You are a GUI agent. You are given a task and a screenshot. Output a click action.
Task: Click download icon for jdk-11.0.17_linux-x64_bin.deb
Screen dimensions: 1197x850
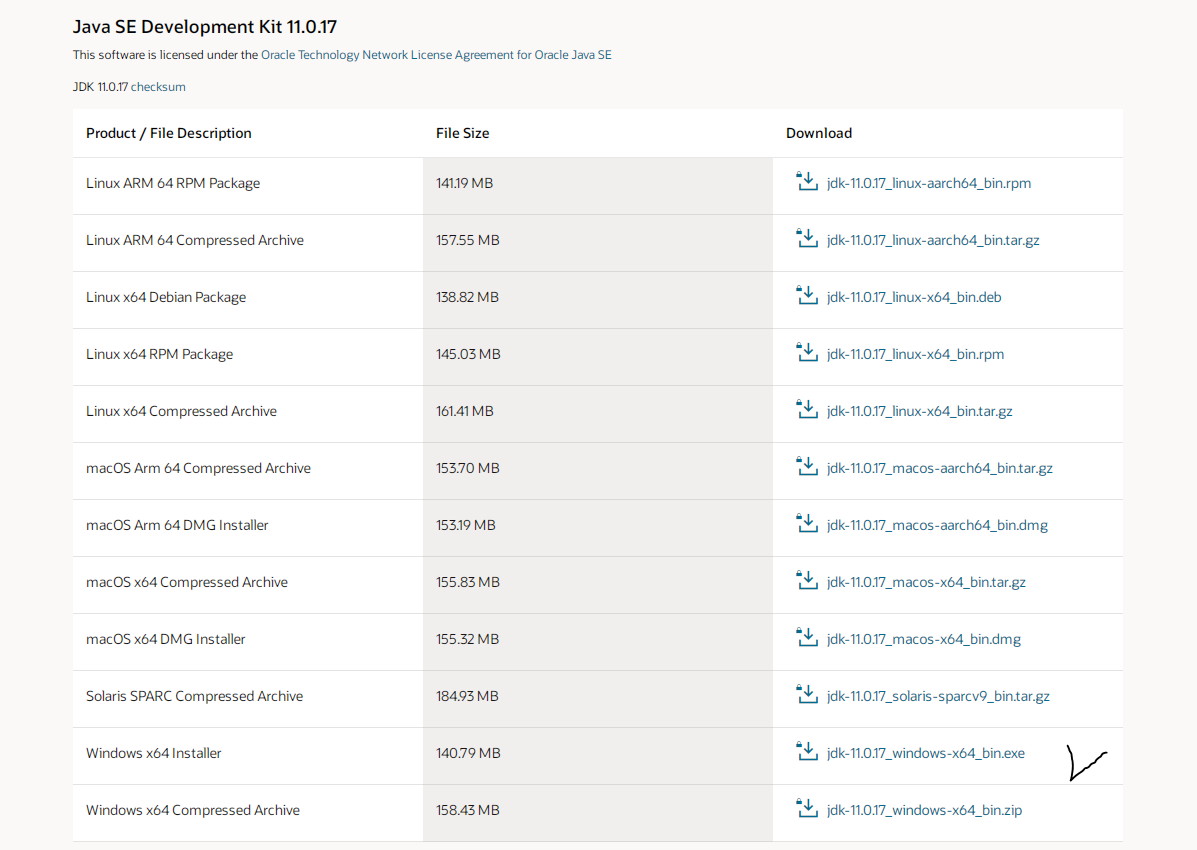point(806,296)
